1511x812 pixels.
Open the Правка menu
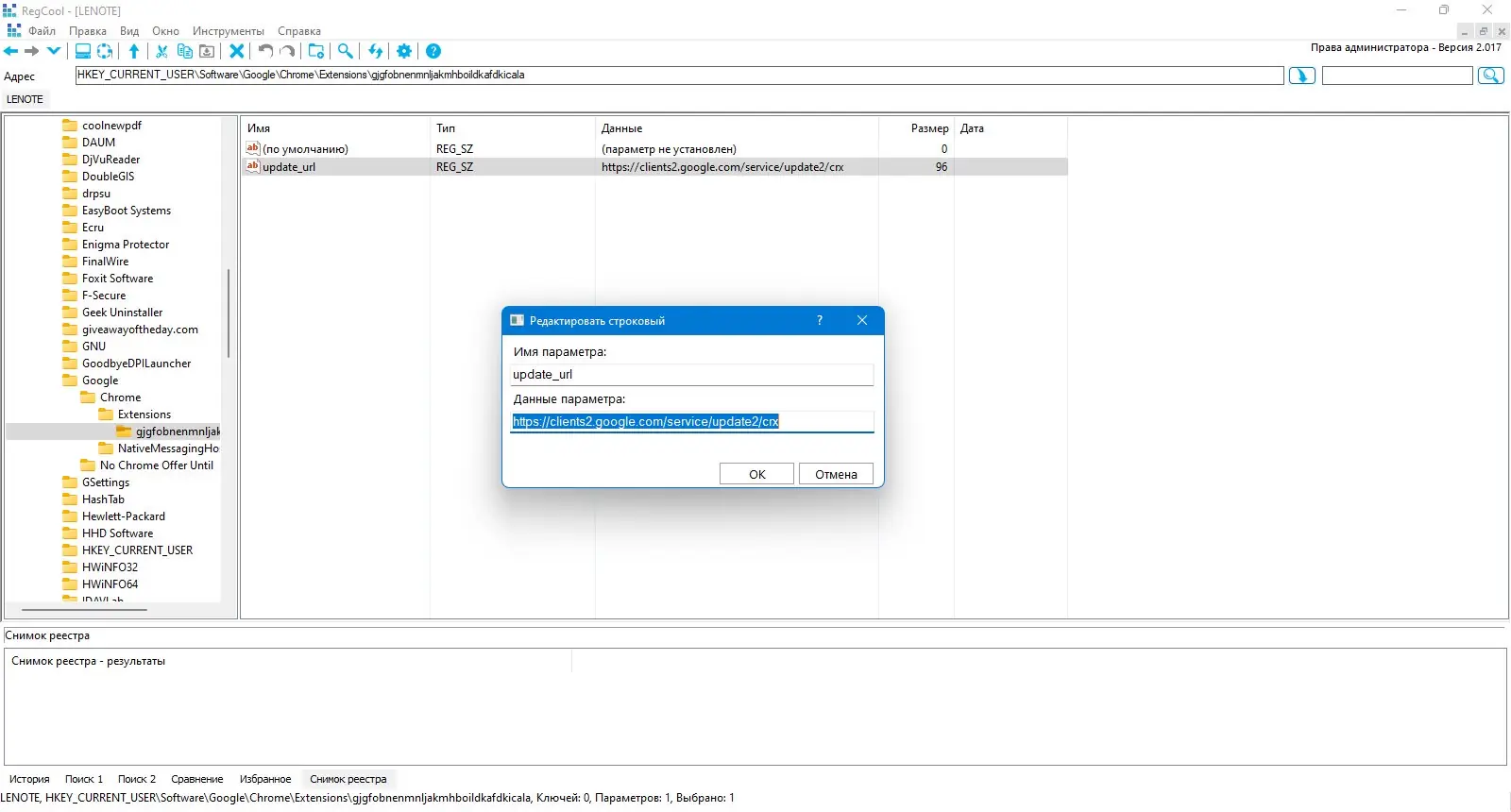88,31
